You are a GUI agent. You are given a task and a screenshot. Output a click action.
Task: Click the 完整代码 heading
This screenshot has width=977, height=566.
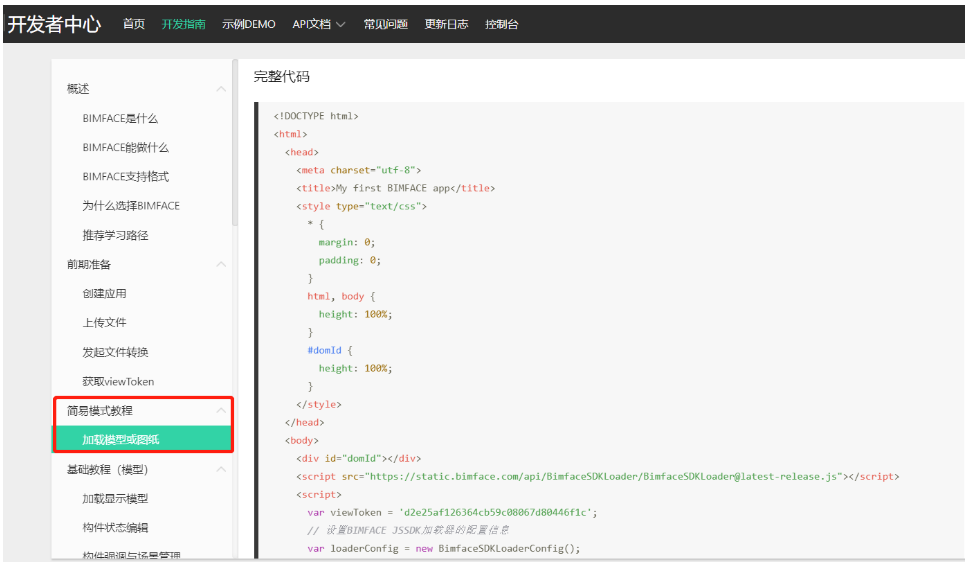click(282, 77)
